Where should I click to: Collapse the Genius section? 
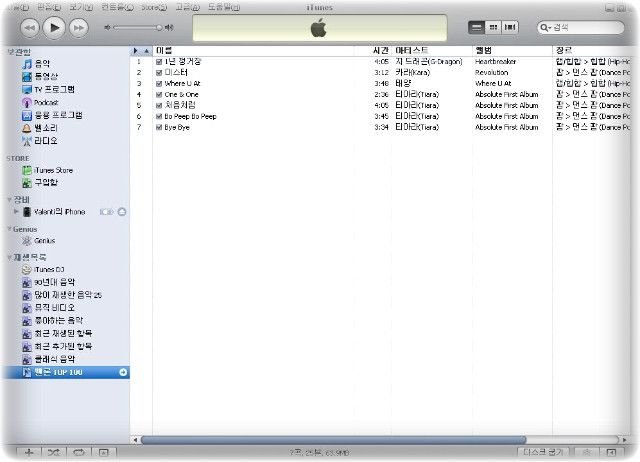[9, 229]
